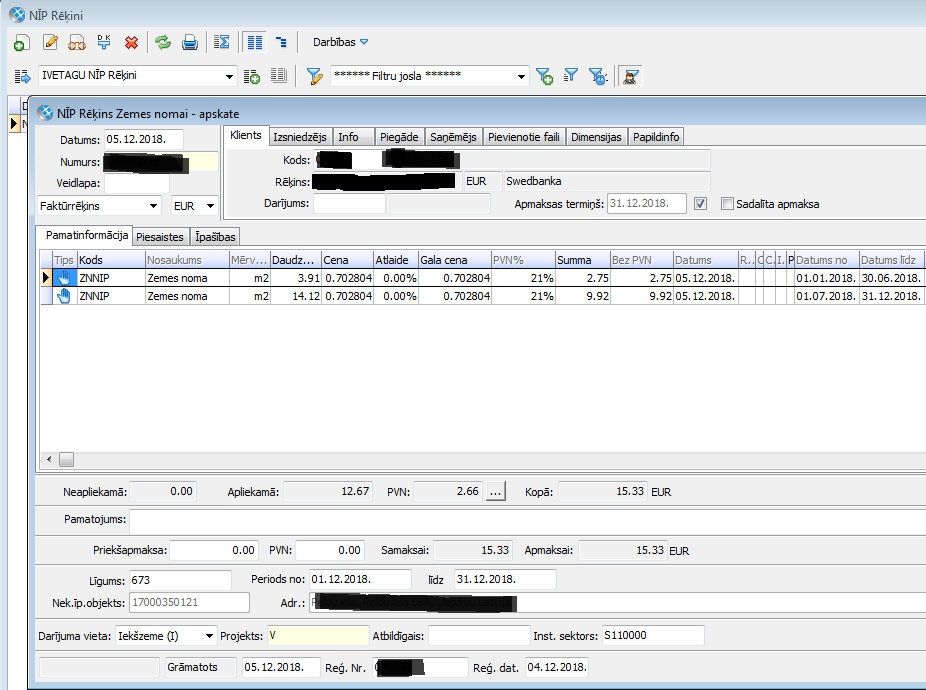Viewport: 926px width, 690px height.
Task: Create a new document with the plus icon
Action: point(21,43)
